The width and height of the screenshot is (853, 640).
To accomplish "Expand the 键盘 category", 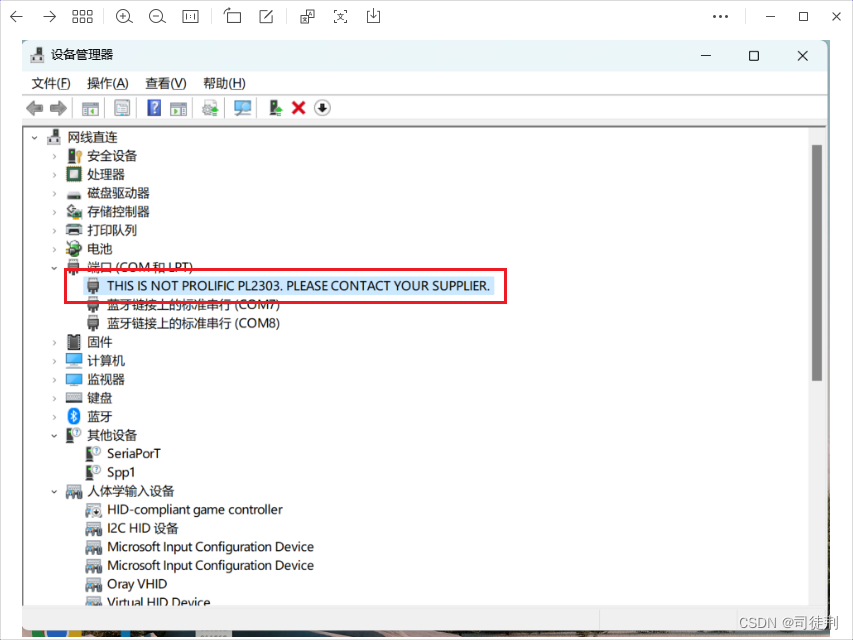I will point(54,398).
